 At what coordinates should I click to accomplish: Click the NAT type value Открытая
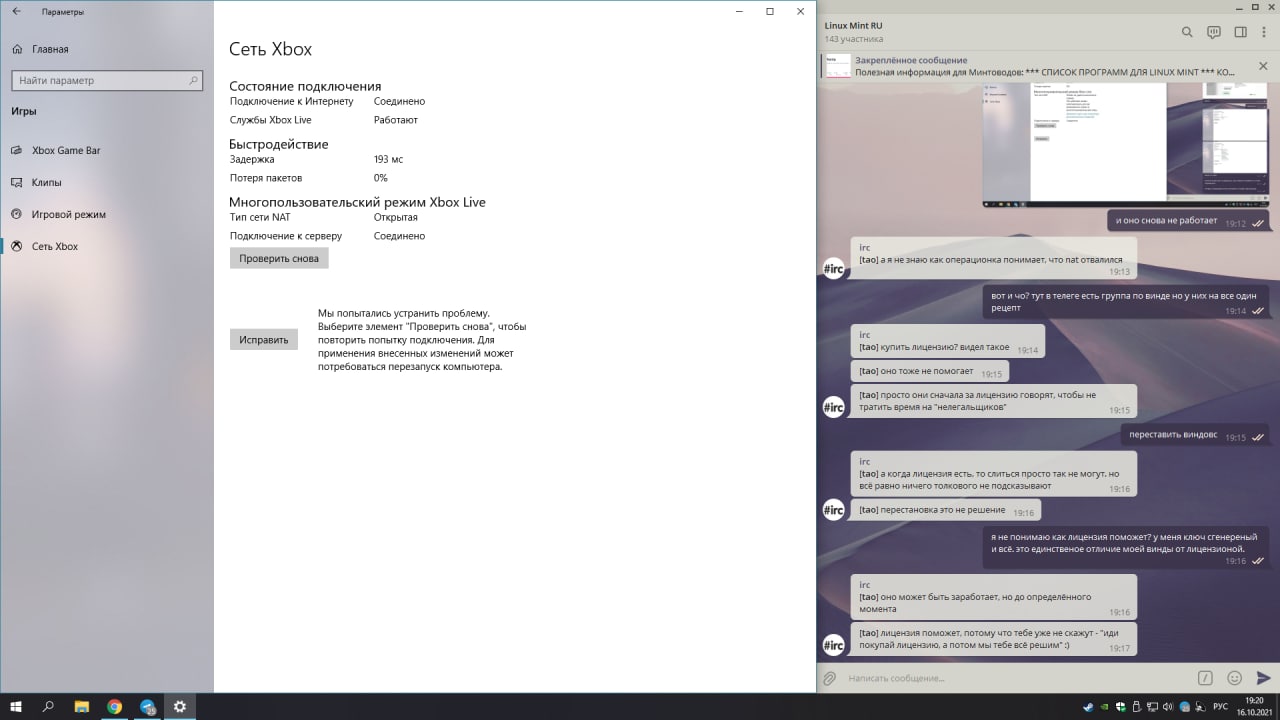tap(396, 217)
